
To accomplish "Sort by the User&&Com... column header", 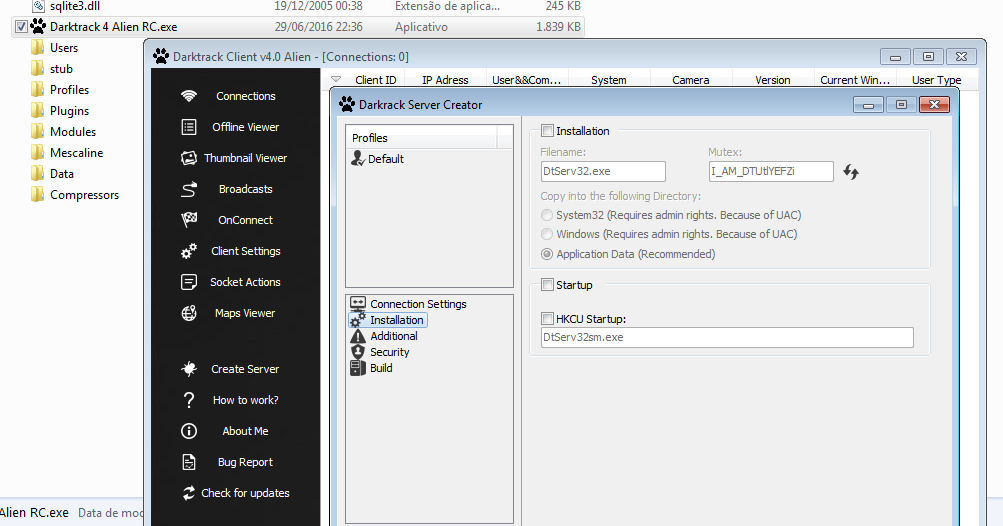I will 526,80.
